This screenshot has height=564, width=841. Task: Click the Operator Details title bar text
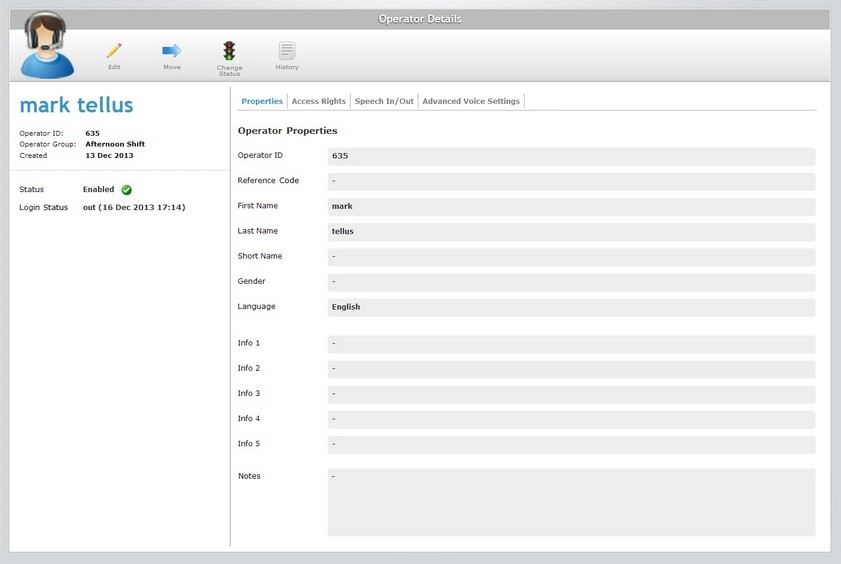pos(420,19)
